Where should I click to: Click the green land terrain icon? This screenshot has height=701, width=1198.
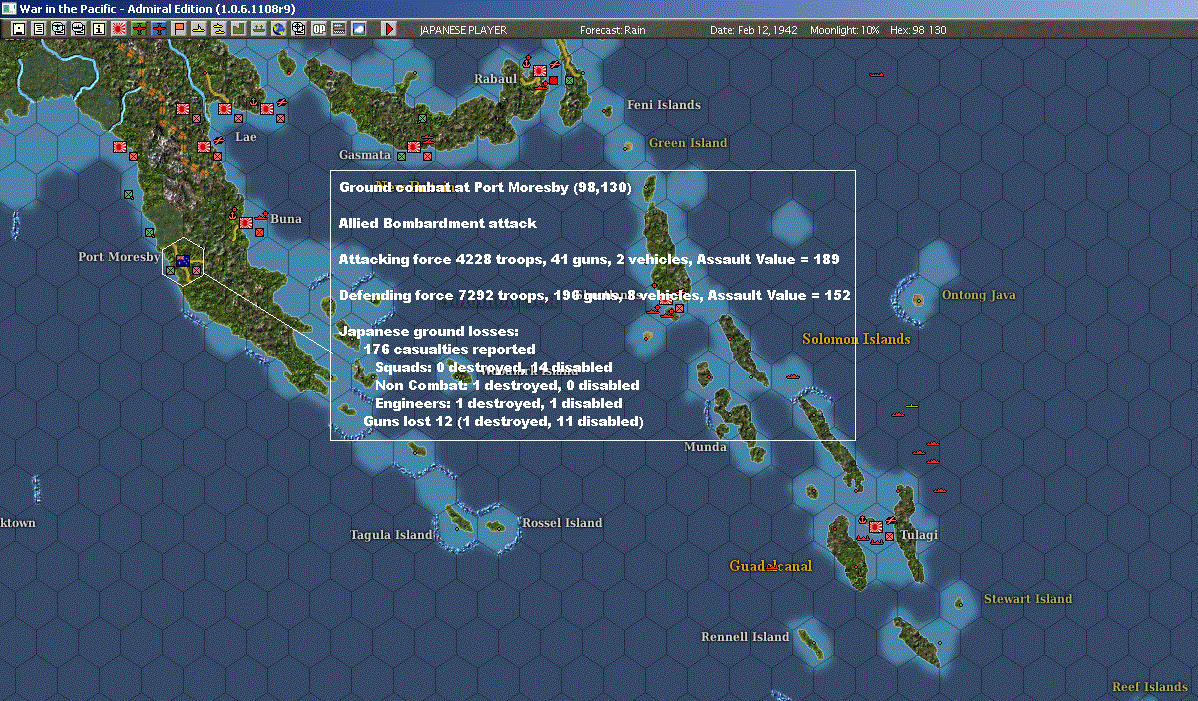[x=238, y=29]
